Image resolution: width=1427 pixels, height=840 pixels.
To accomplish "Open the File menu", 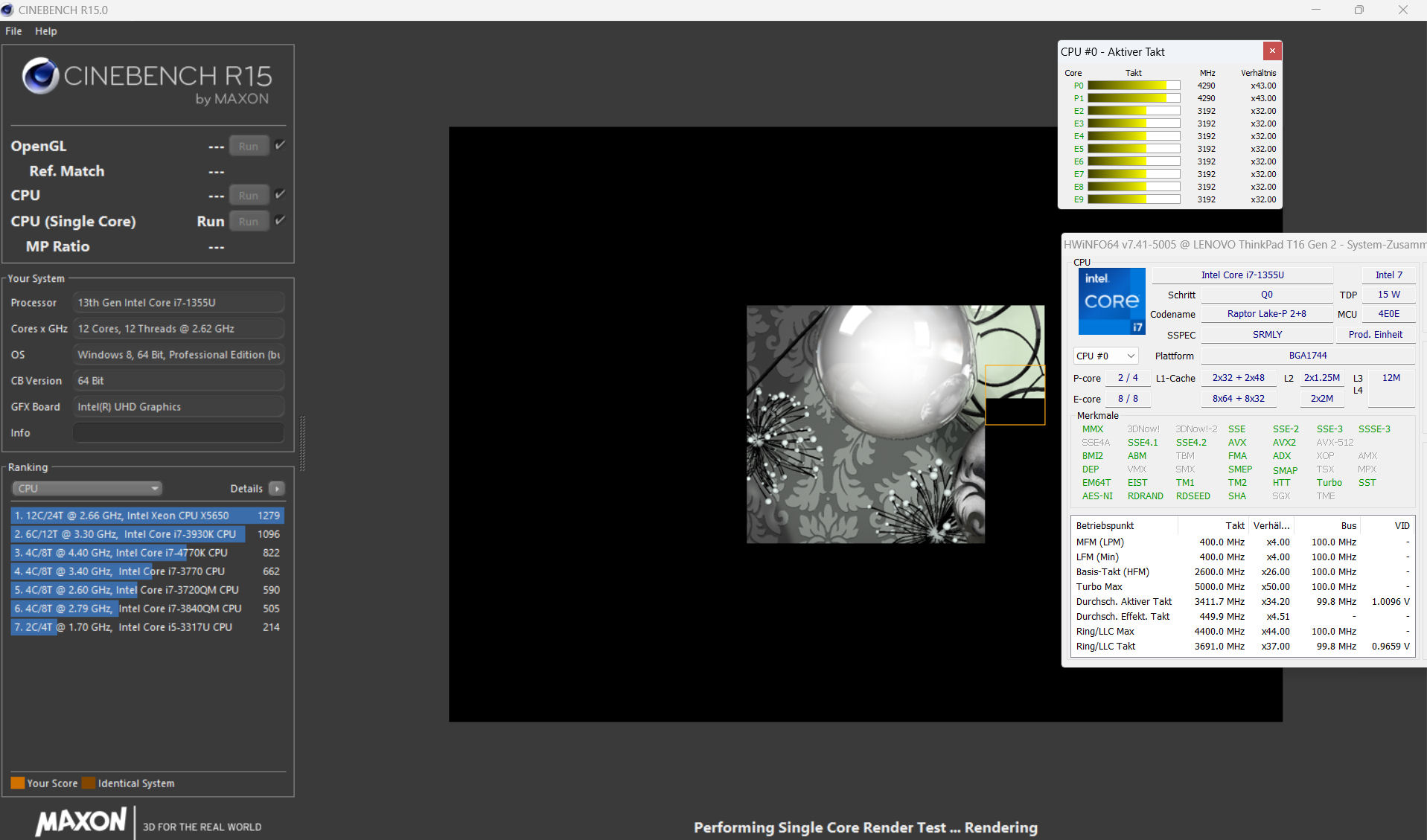I will 13,31.
